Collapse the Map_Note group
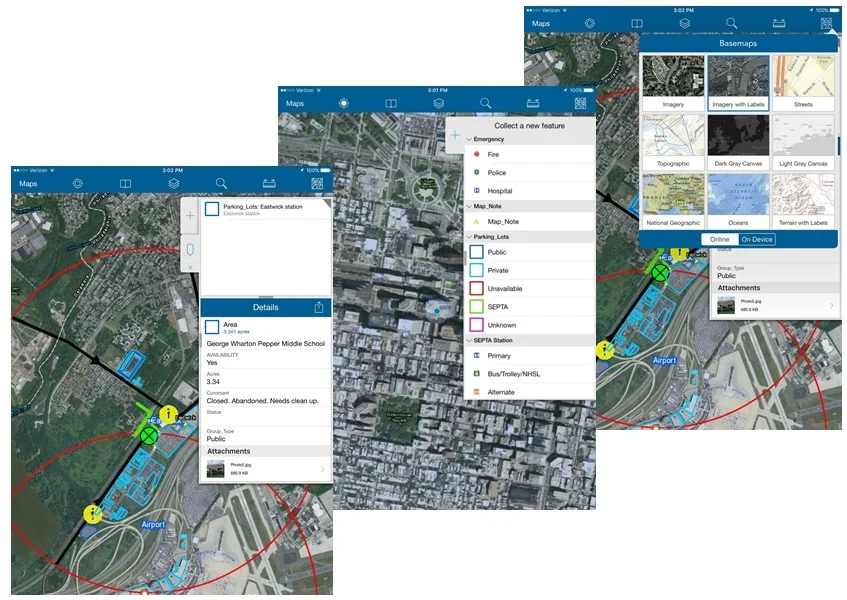The width and height of the screenshot is (847, 600). pos(469,206)
